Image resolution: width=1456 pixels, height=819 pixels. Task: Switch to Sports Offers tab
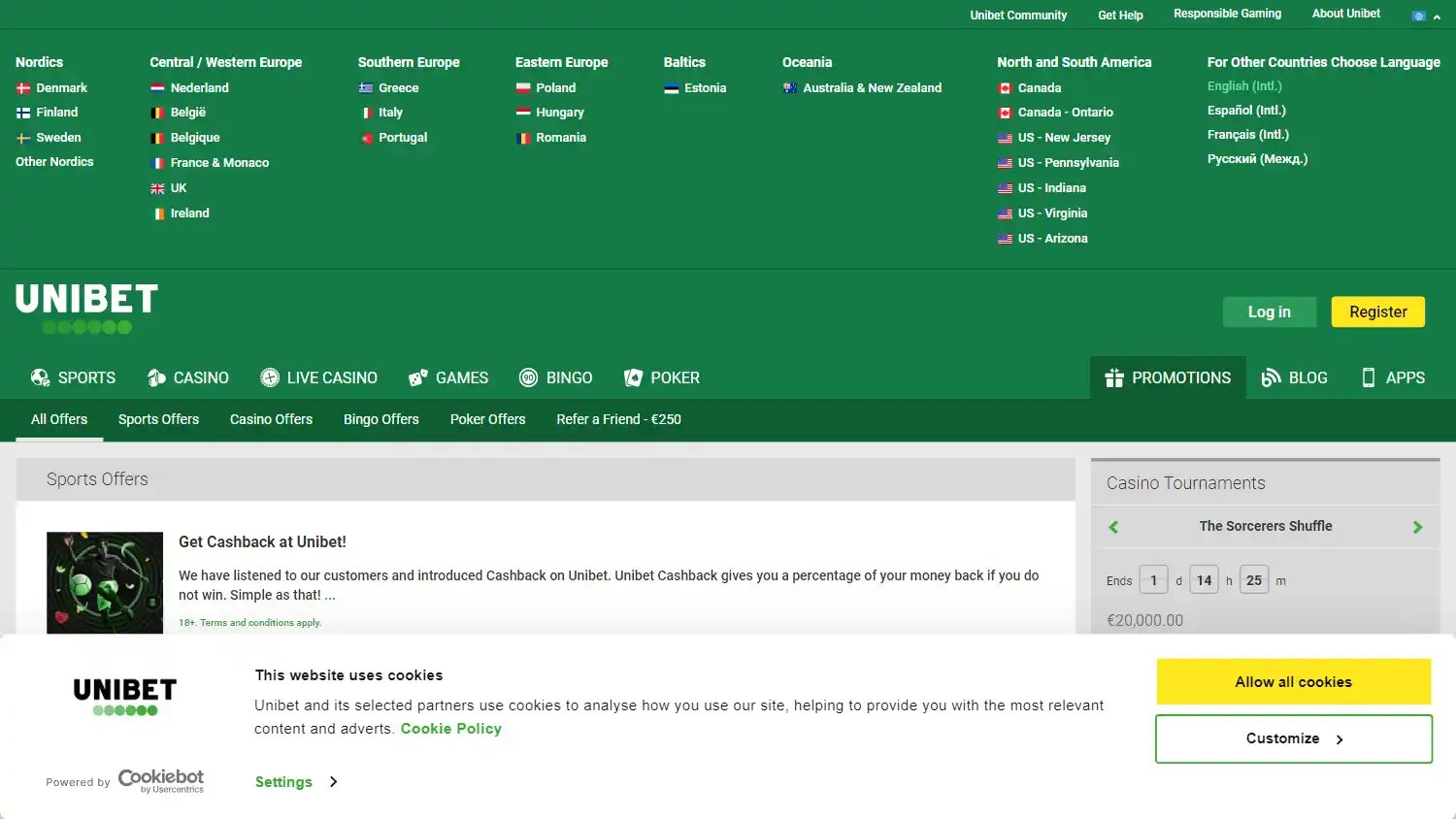(x=159, y=419)
